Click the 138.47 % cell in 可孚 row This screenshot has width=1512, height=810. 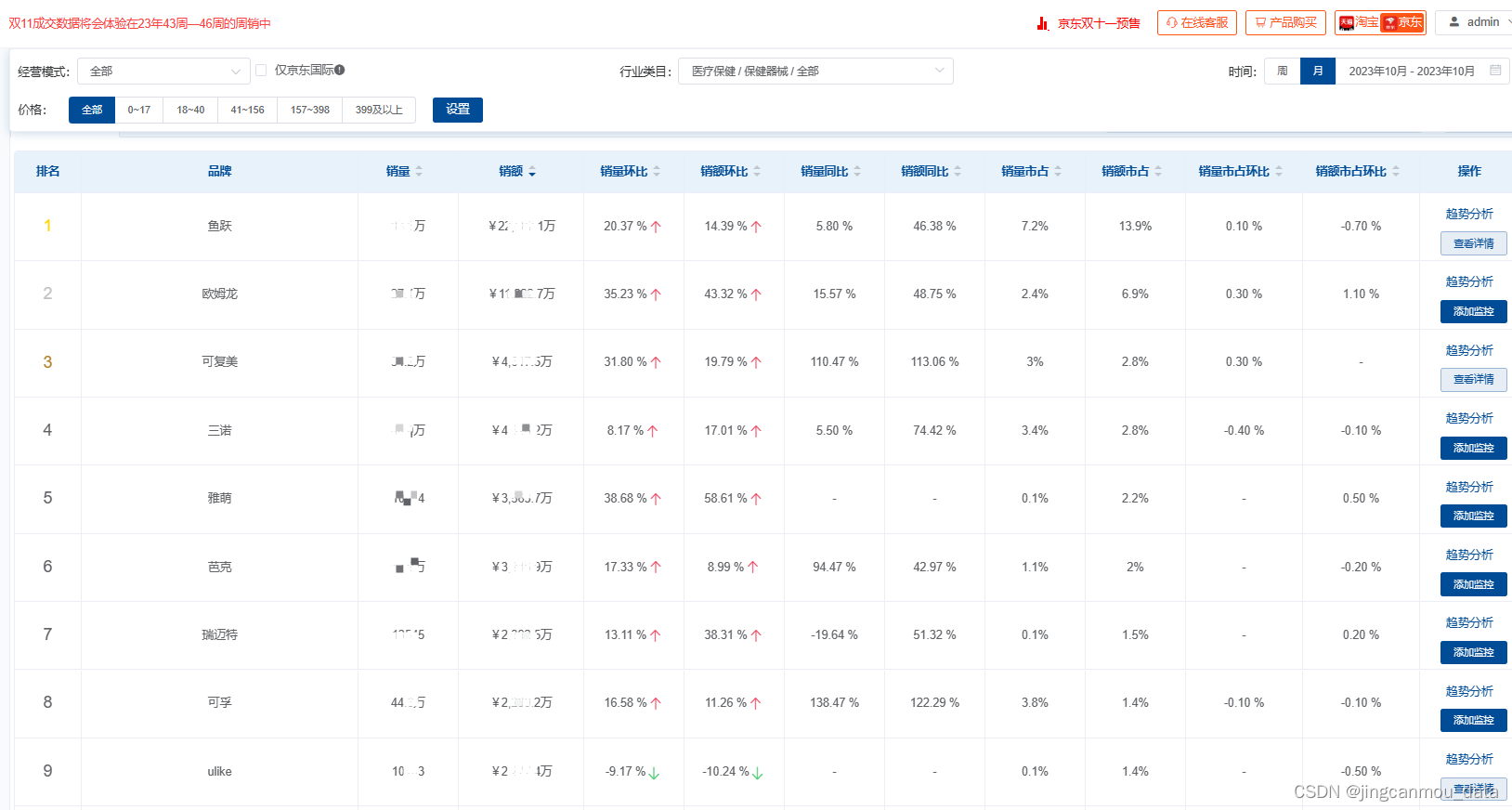(834, 702)
